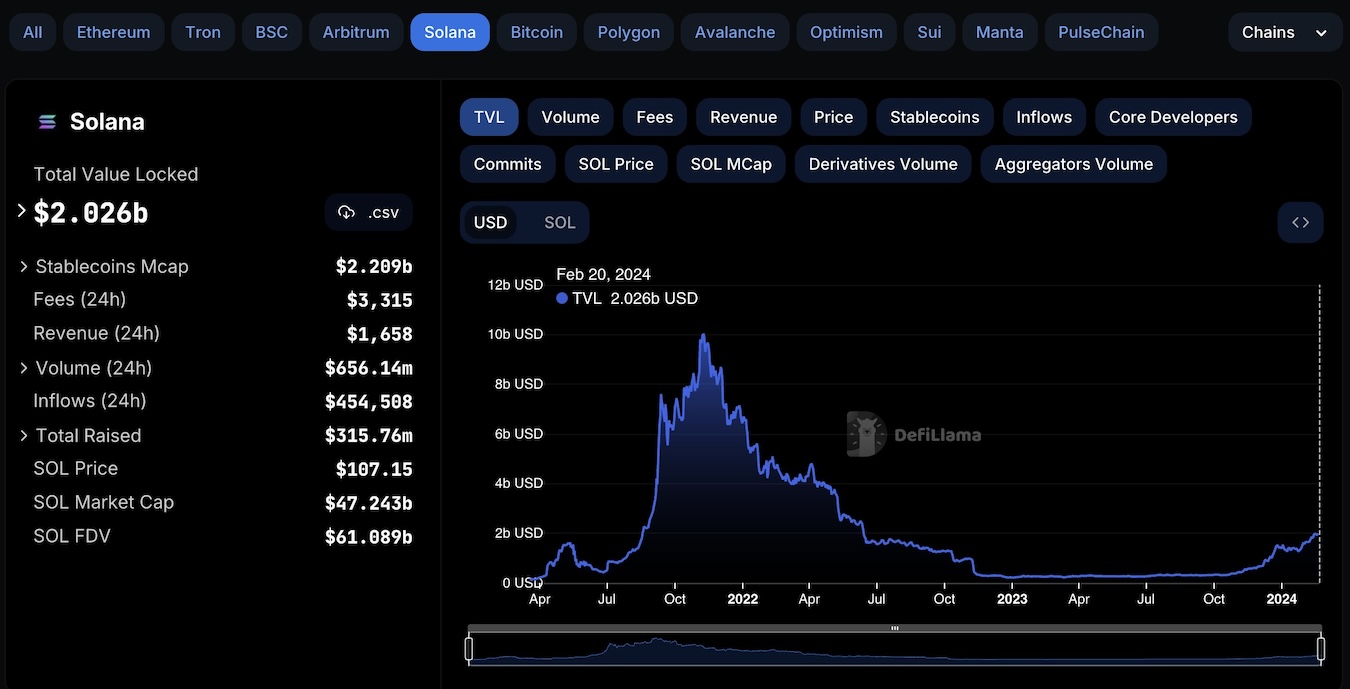This screenshot has height=689, width=1350.
Task: Toggle the Revenue chart series
Action: (x=744, y=117)
